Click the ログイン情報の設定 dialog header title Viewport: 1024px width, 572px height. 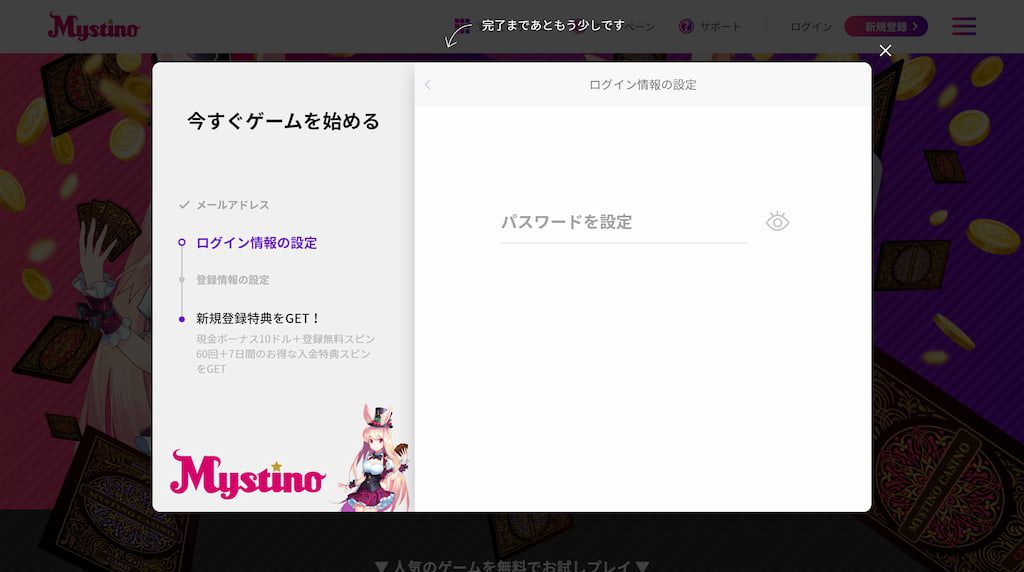[643, 85]
